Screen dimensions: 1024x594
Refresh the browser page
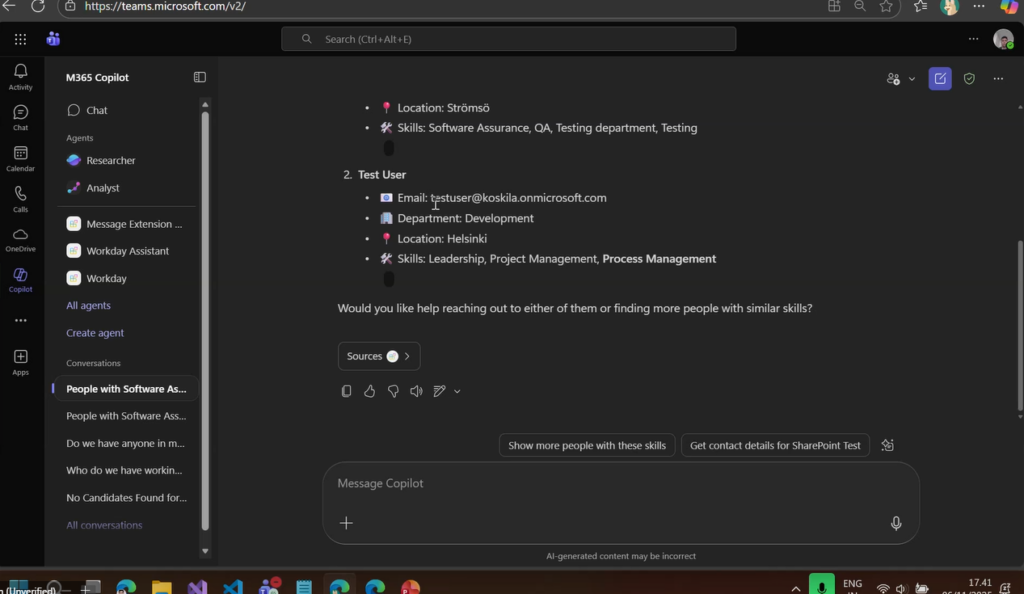38,6
